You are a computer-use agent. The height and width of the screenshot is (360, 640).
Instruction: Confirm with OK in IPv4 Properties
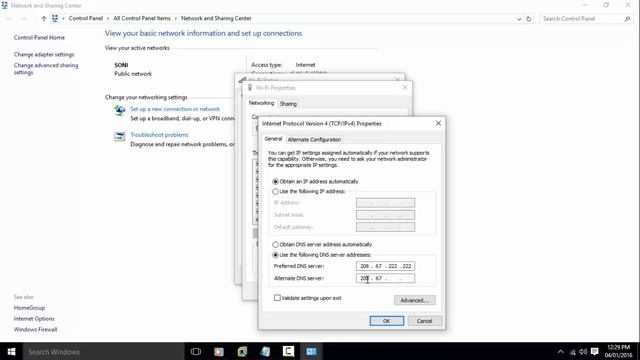tap(387, 321)
